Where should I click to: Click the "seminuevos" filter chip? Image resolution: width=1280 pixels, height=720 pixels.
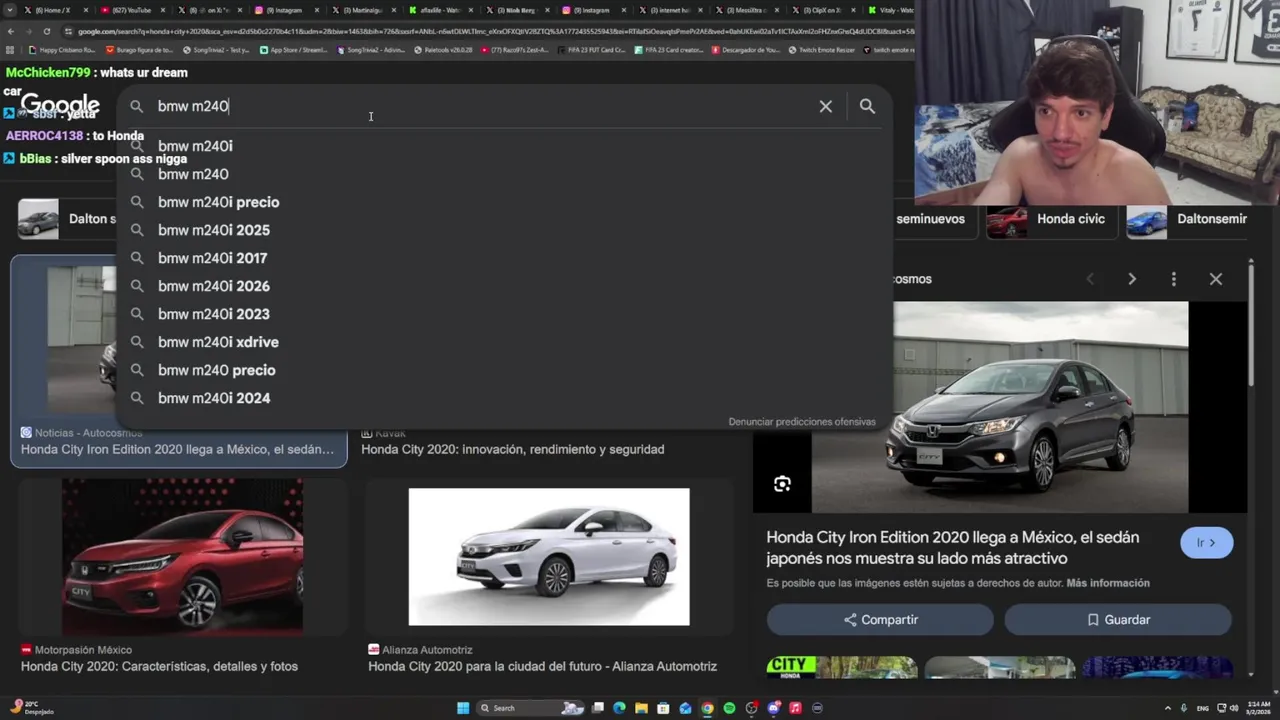click(930, 219)
